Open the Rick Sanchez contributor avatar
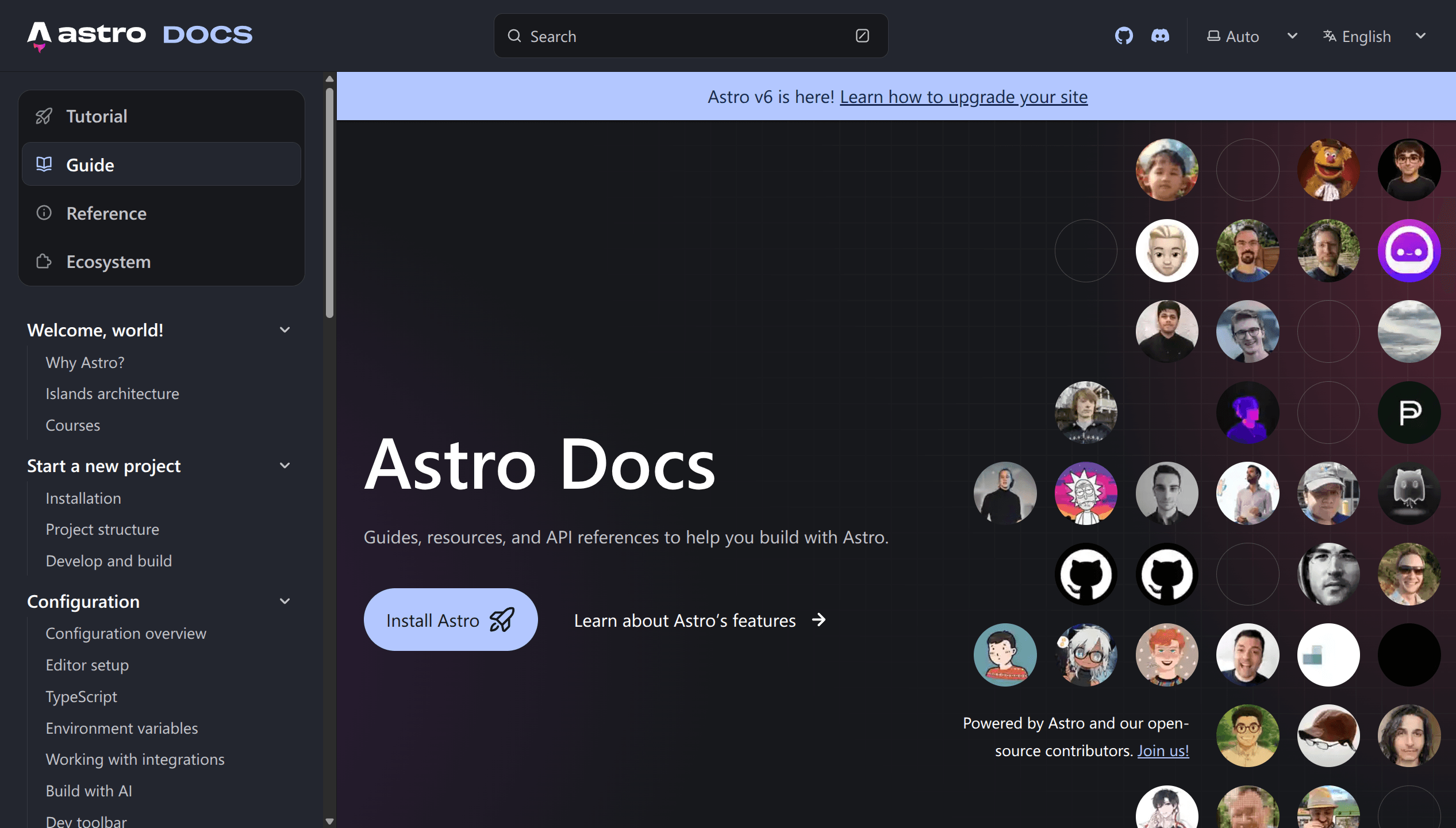This screenshot has height=828, width=1456. [x=1086, y=493]
